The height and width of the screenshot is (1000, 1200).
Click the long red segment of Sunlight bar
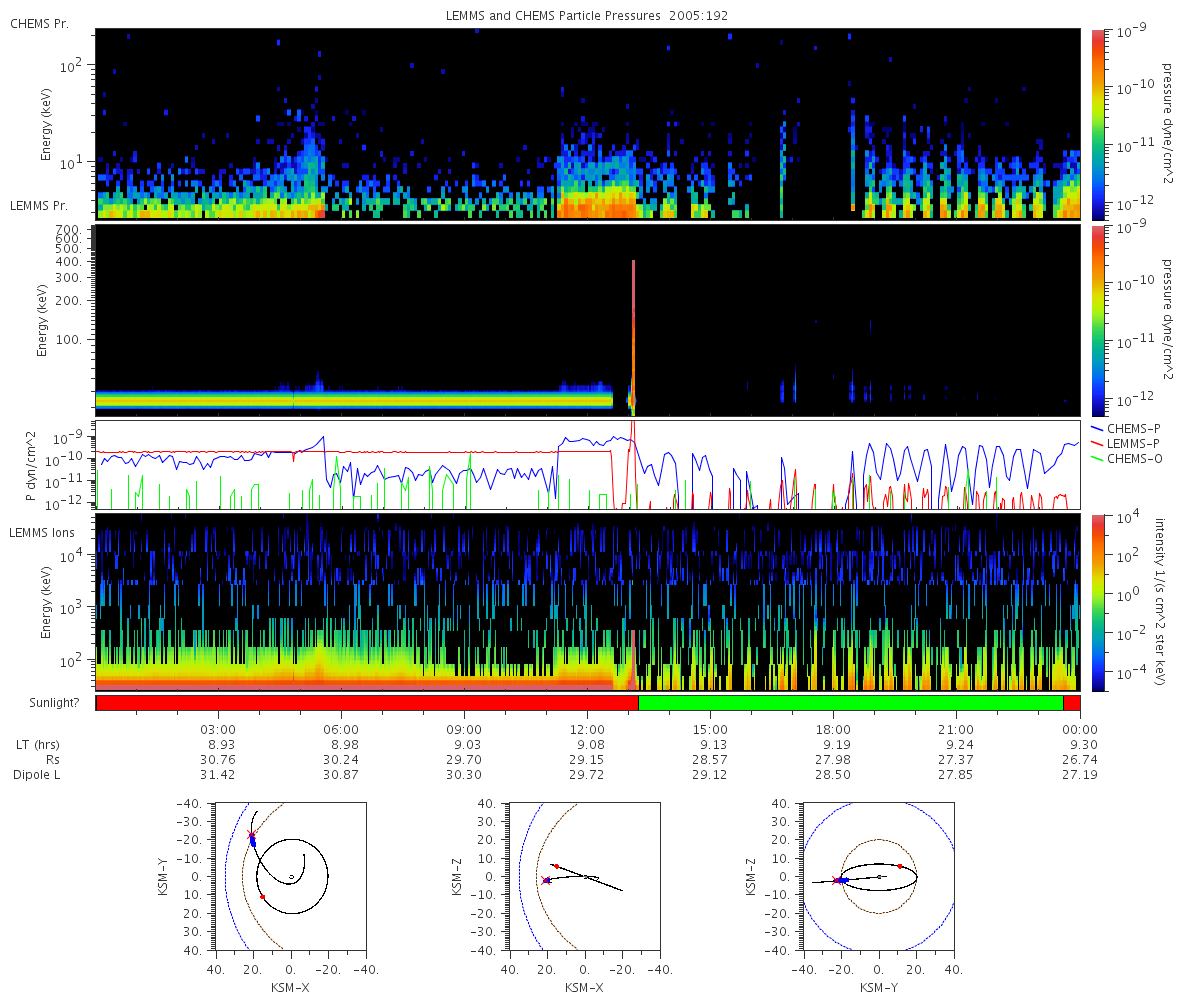click(367, 703)
